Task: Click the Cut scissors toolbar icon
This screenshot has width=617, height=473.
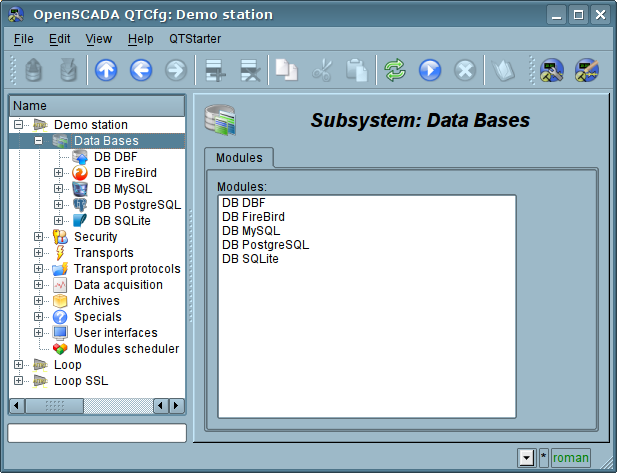Action: [321, 70]
